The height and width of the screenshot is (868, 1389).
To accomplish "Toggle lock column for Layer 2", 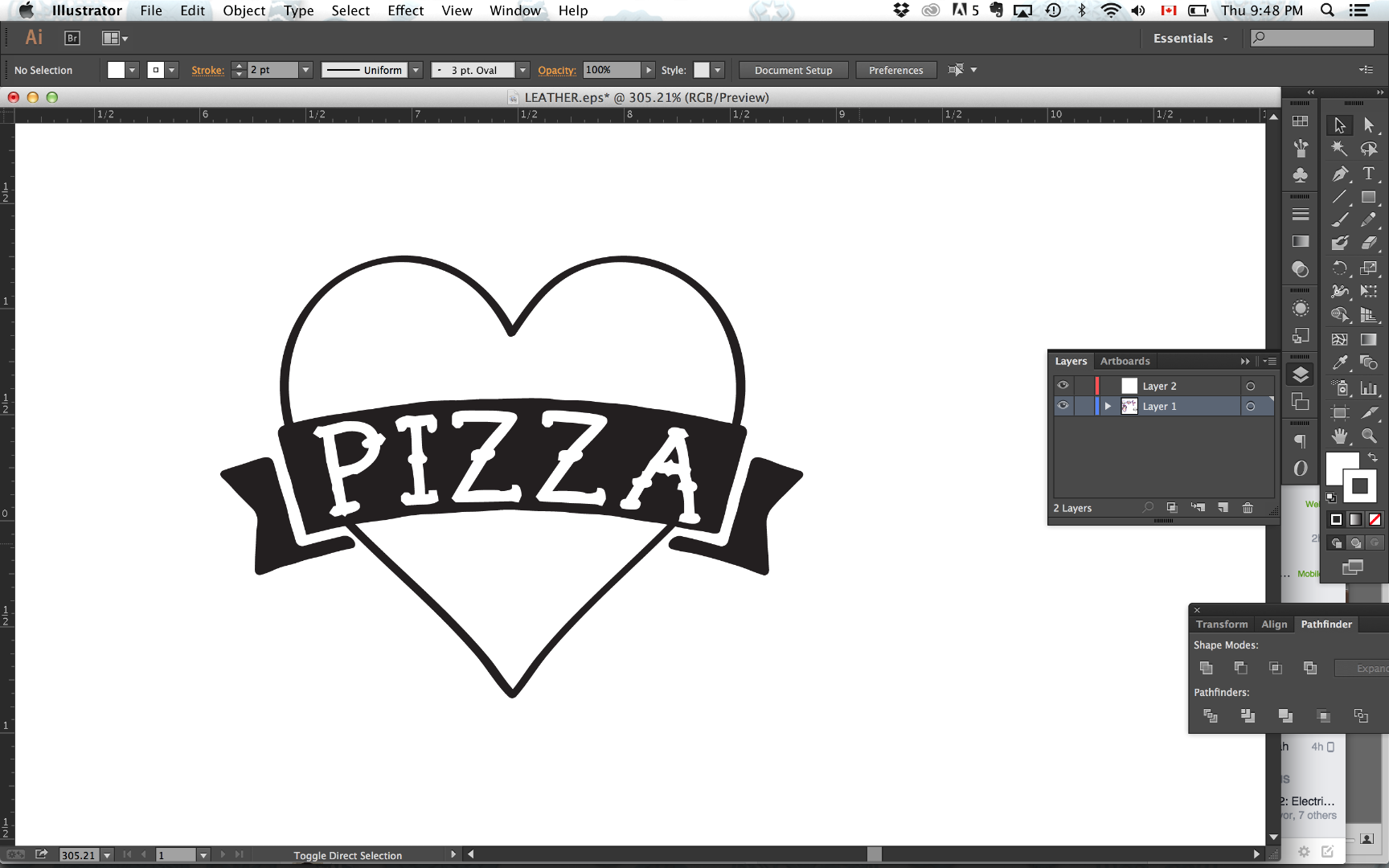I will pos(1083,386).
